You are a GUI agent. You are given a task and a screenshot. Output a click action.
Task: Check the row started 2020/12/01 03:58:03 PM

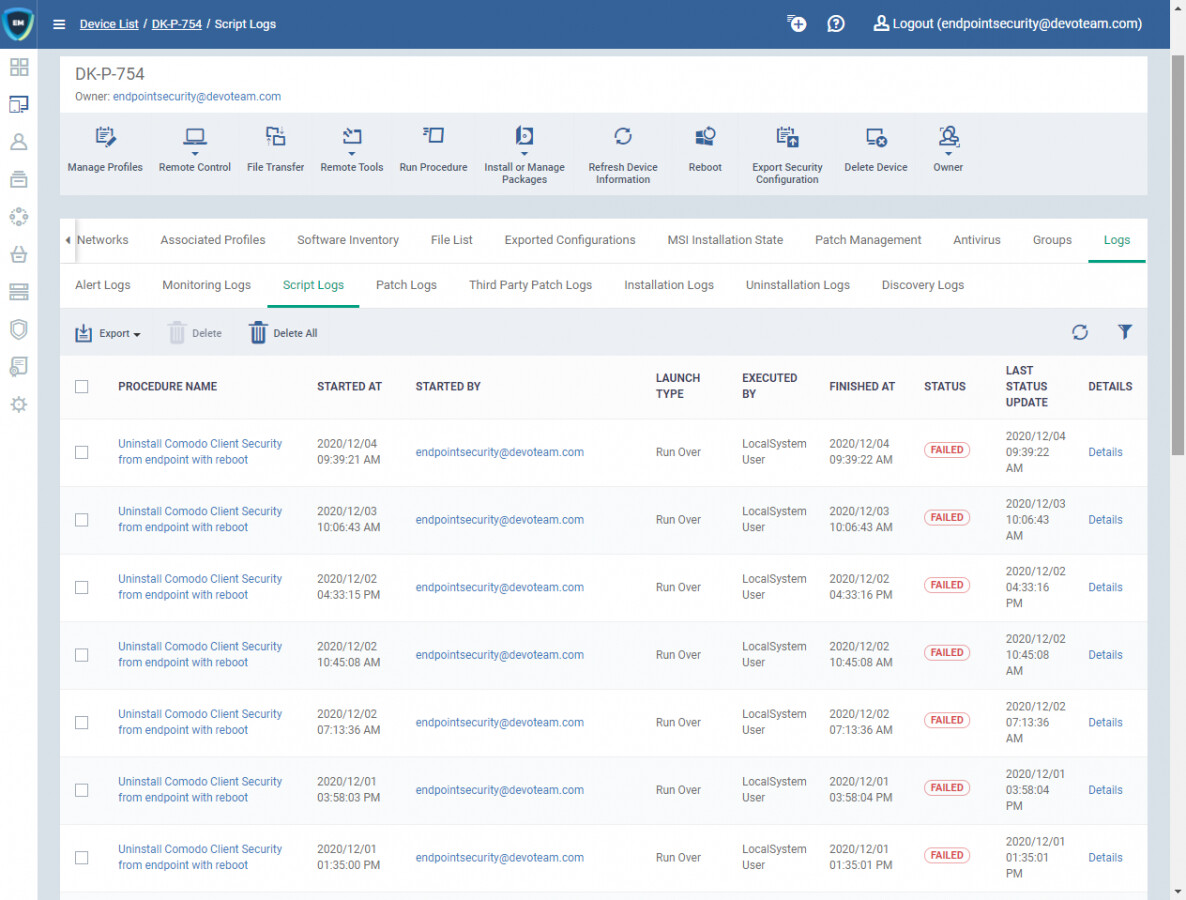82,790
